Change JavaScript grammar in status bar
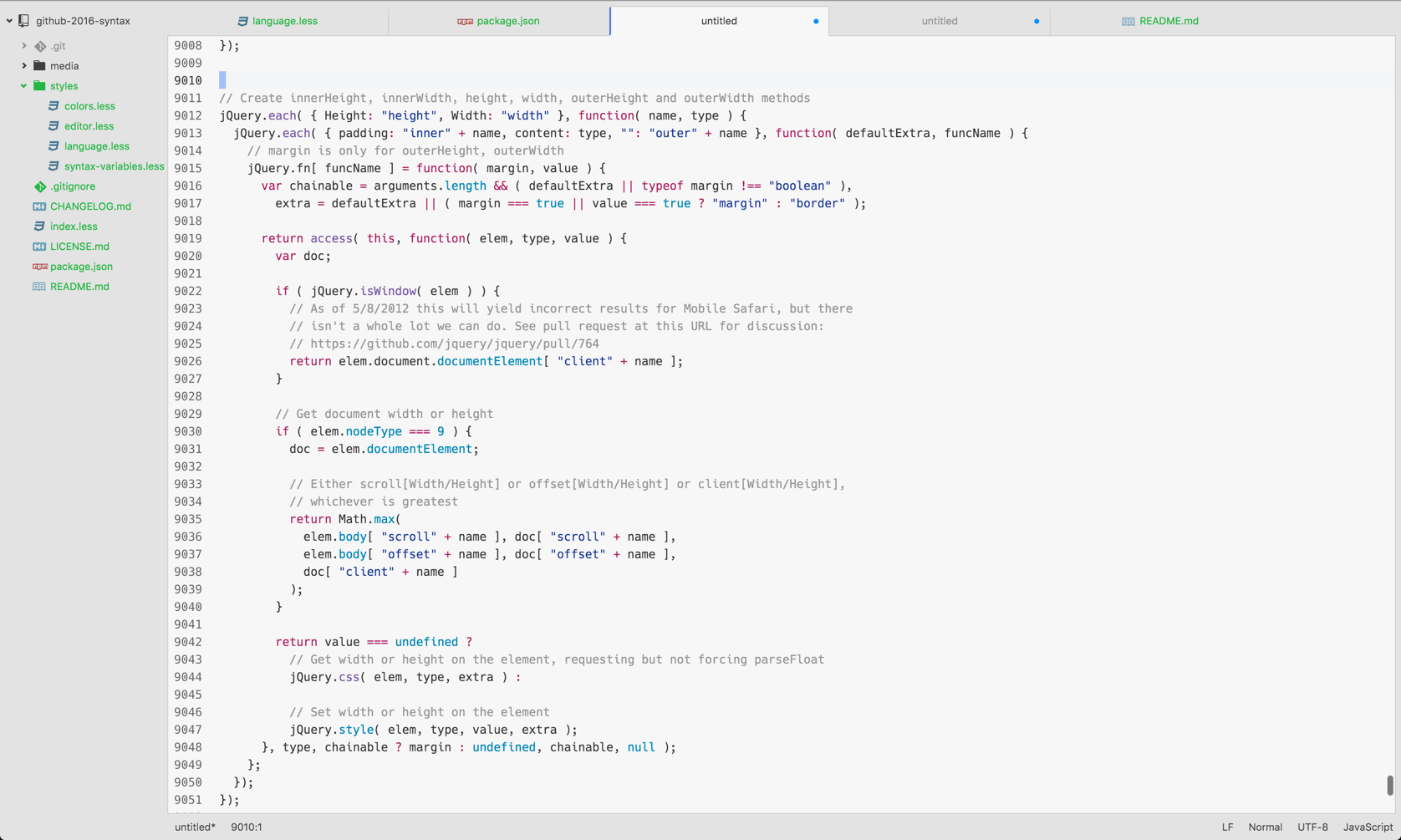The width and height of the screenshot is (1401, 840). [x=1368, y=827]
